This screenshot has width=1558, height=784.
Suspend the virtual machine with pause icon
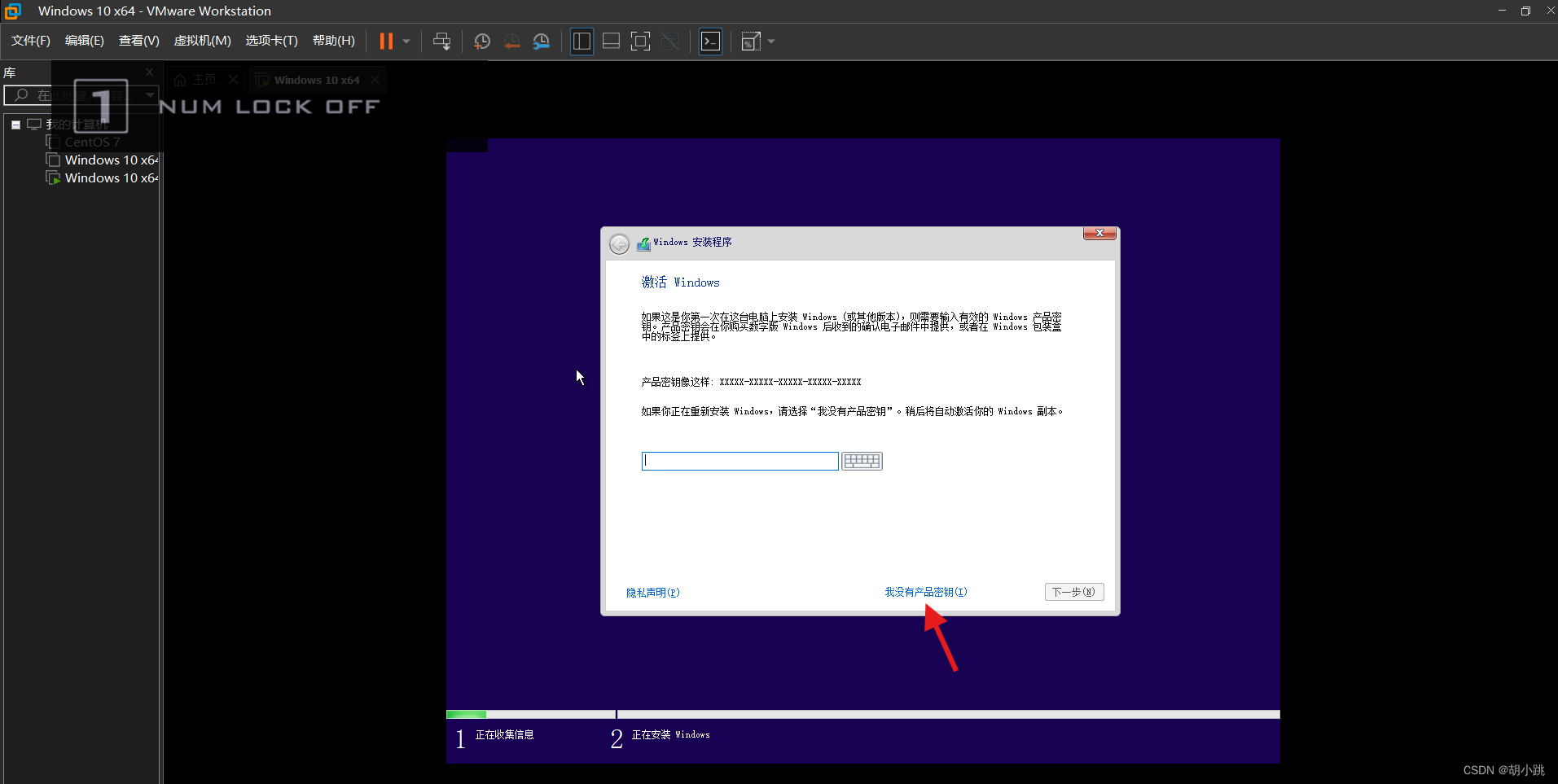[x=388, y=41]
